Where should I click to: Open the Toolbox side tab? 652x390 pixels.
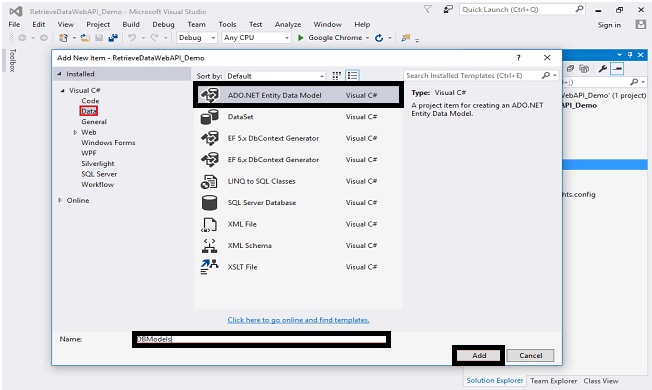(12, 60)
